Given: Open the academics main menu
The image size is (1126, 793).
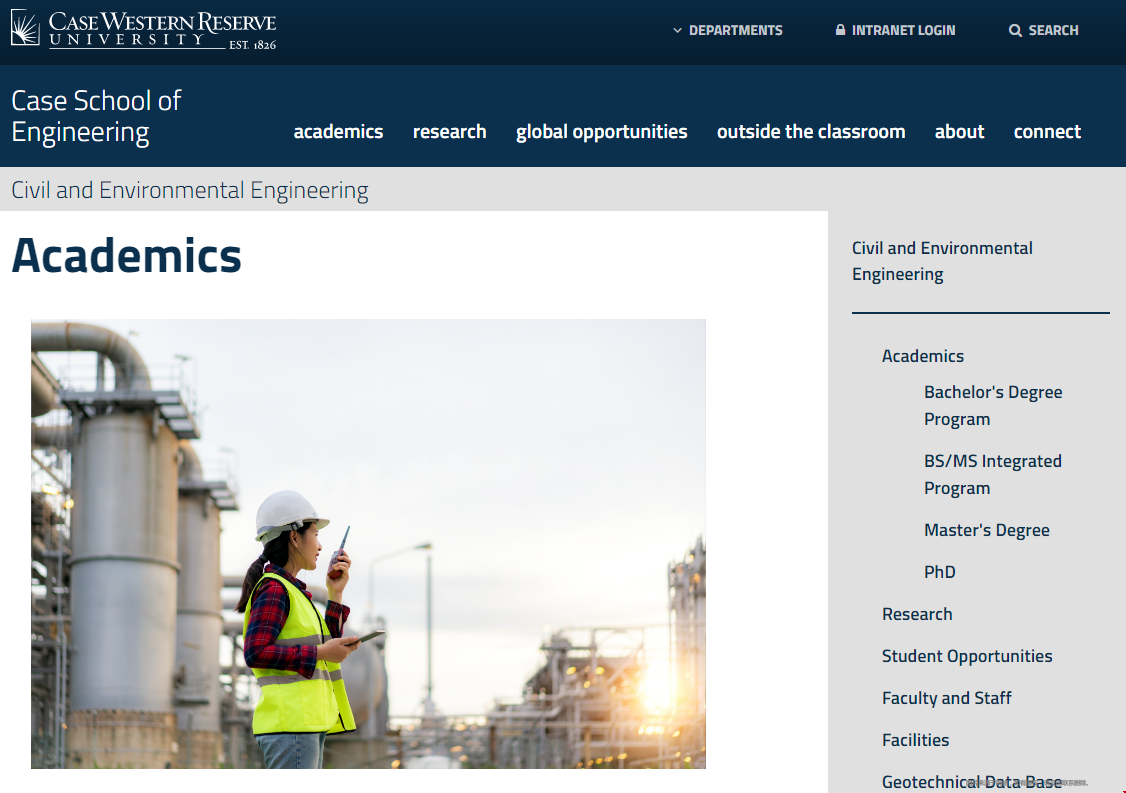Looking at the screenshot, I should click(x=338, y=132).
